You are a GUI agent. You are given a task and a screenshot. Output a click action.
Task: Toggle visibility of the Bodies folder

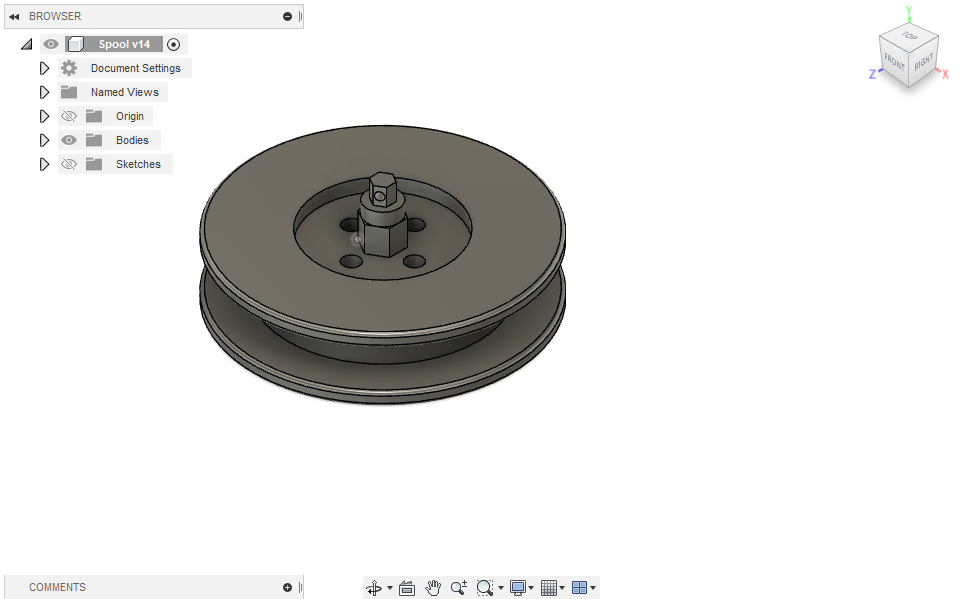(x=68, y=139)
